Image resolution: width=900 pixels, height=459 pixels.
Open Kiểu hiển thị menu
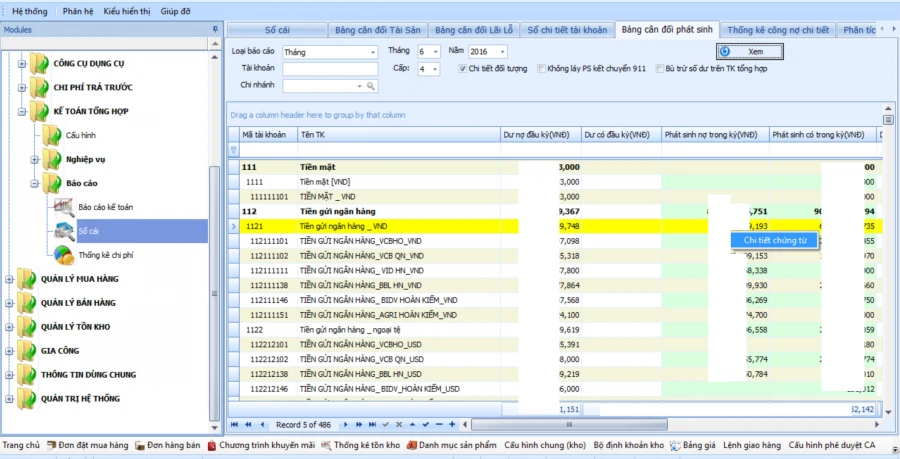coord(127,11)
